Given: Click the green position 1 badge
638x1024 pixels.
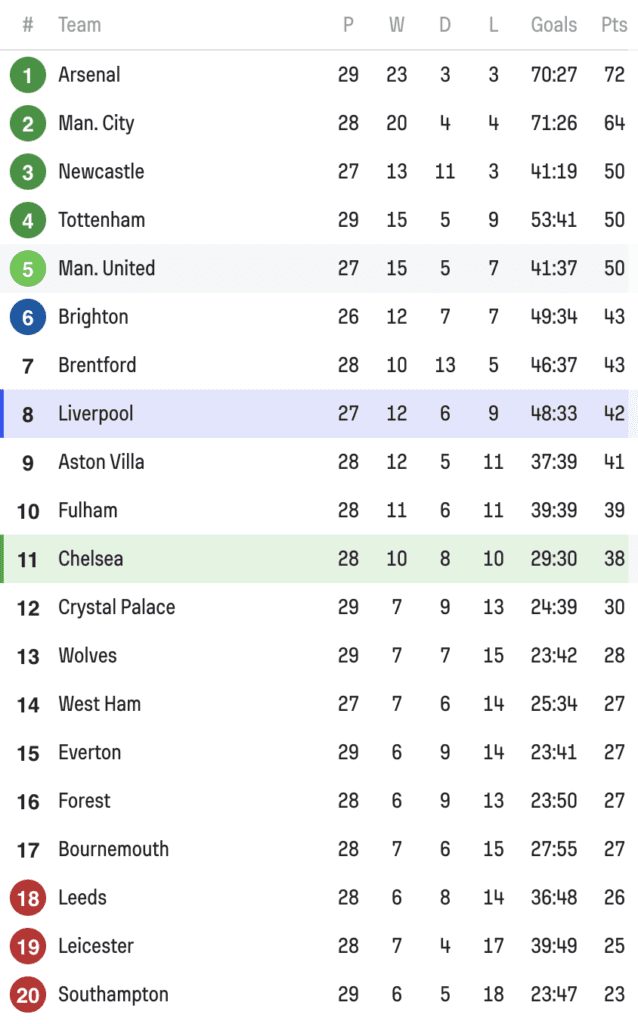Looking at the screenshot, I should point(28,75).
